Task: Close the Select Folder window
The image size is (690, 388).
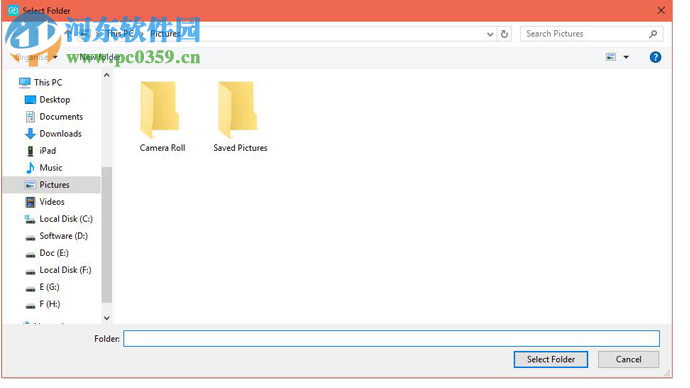Action: tap(661, 11)
